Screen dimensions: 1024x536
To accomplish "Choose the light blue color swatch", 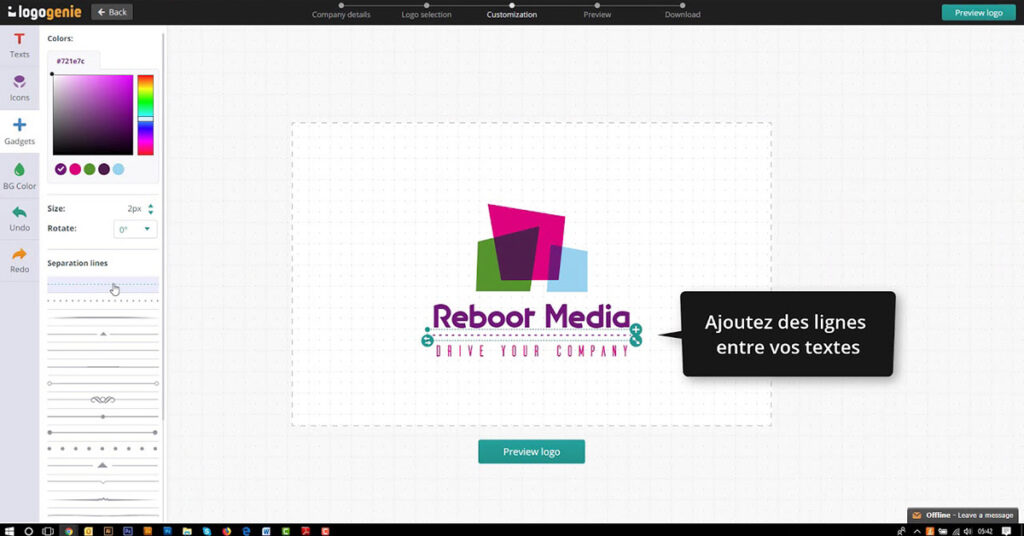I will click(118, 169).
